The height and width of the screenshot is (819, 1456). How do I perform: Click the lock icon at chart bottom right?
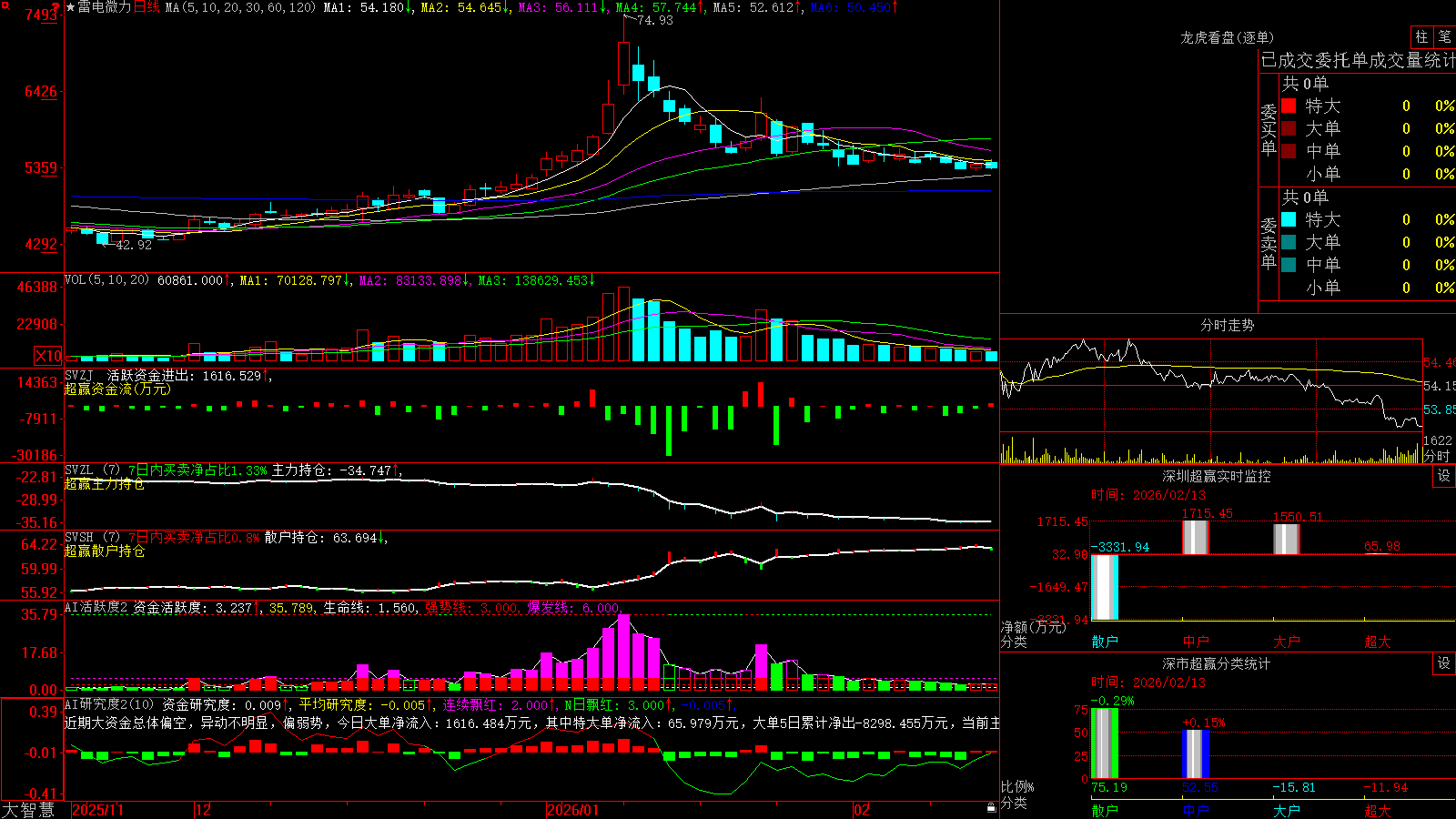tap(991, 808)
